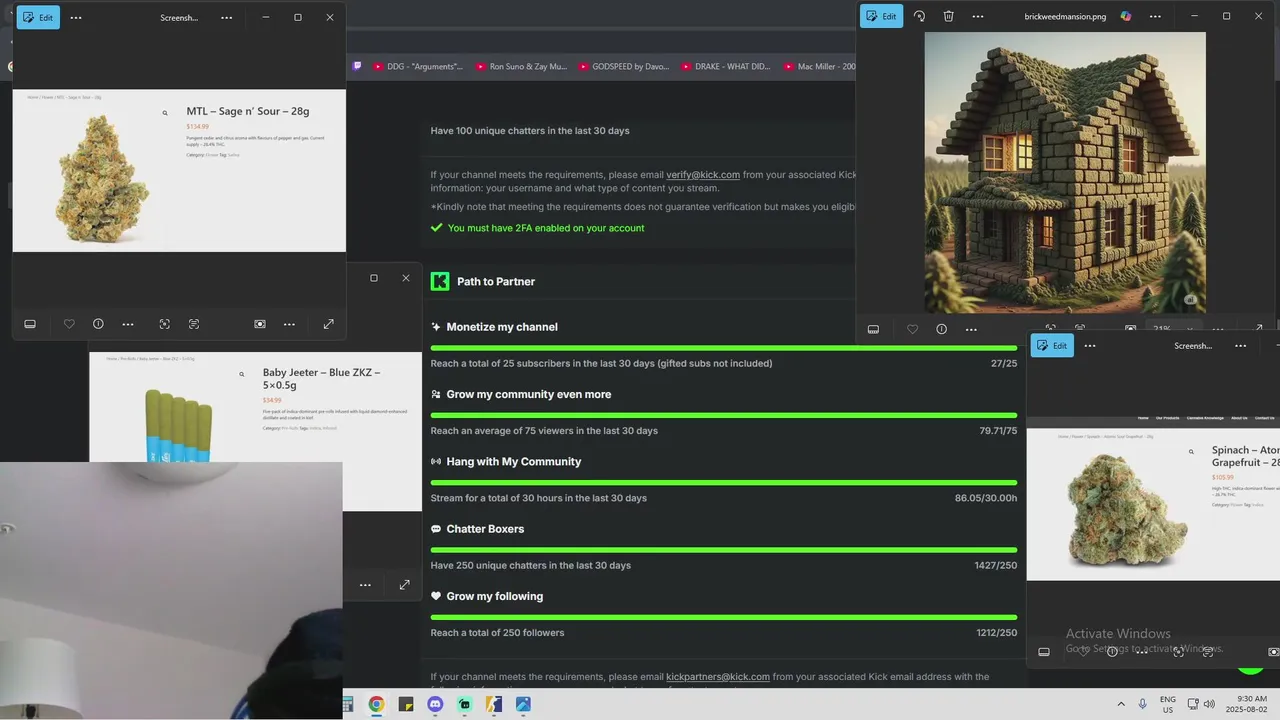Open Google Chrome from the taskbar
The height and width of the screenshot is (720, 1280).
[376, 704]
